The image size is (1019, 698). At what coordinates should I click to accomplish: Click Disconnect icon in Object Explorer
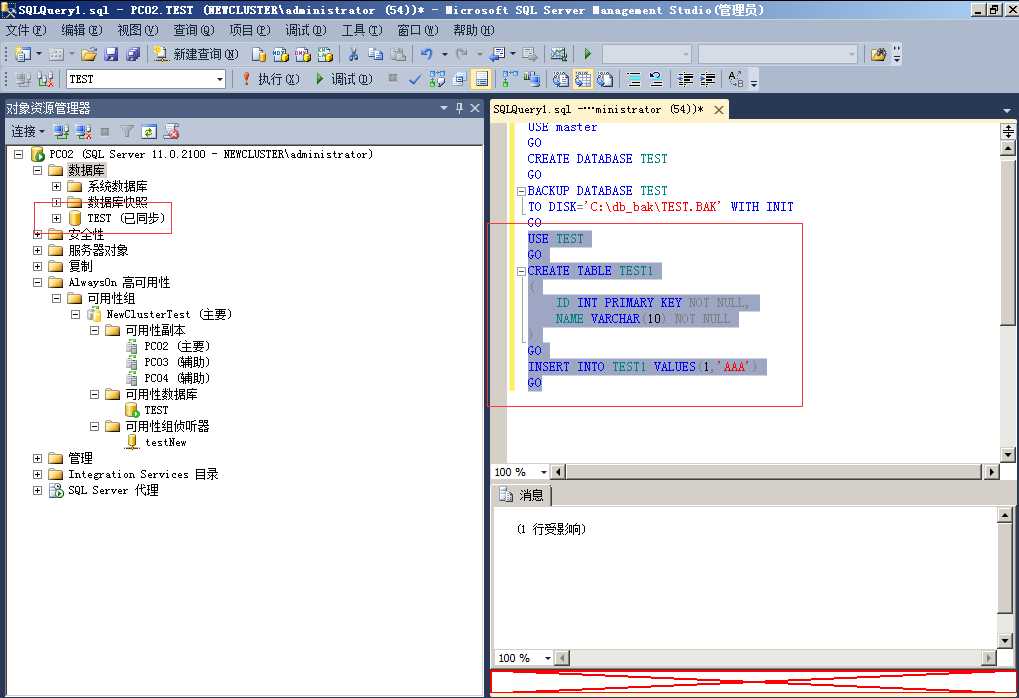tap(83, 133)
